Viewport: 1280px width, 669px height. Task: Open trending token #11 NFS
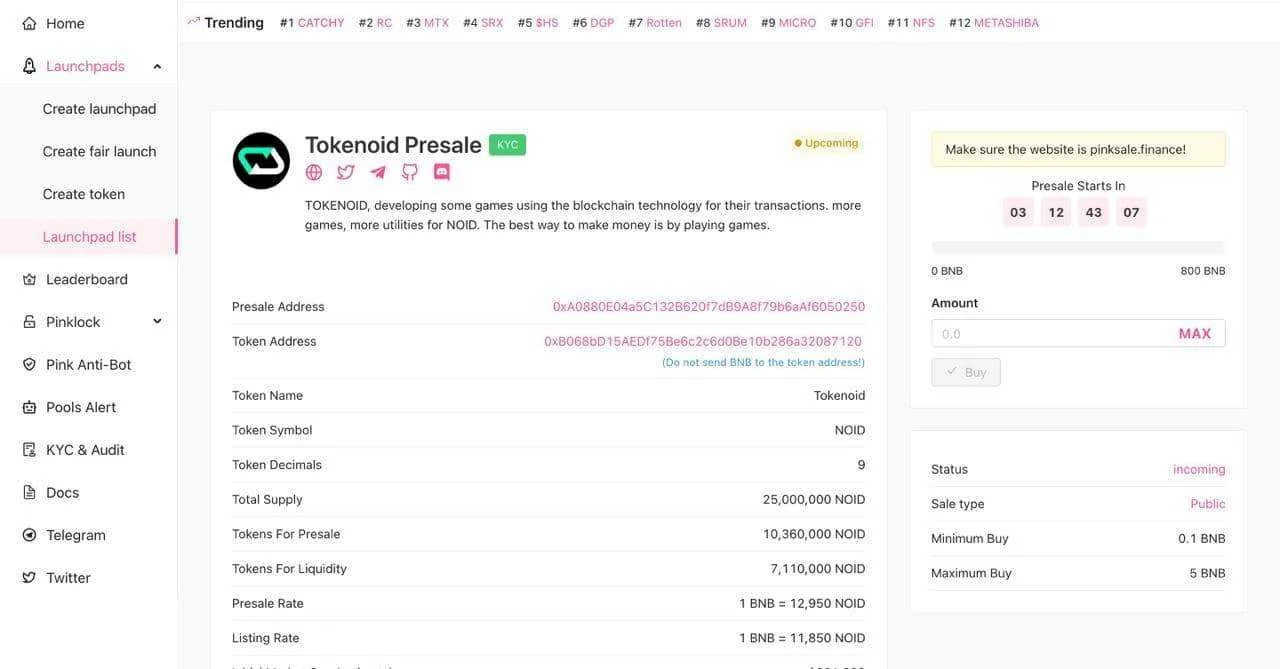[911, 23]
